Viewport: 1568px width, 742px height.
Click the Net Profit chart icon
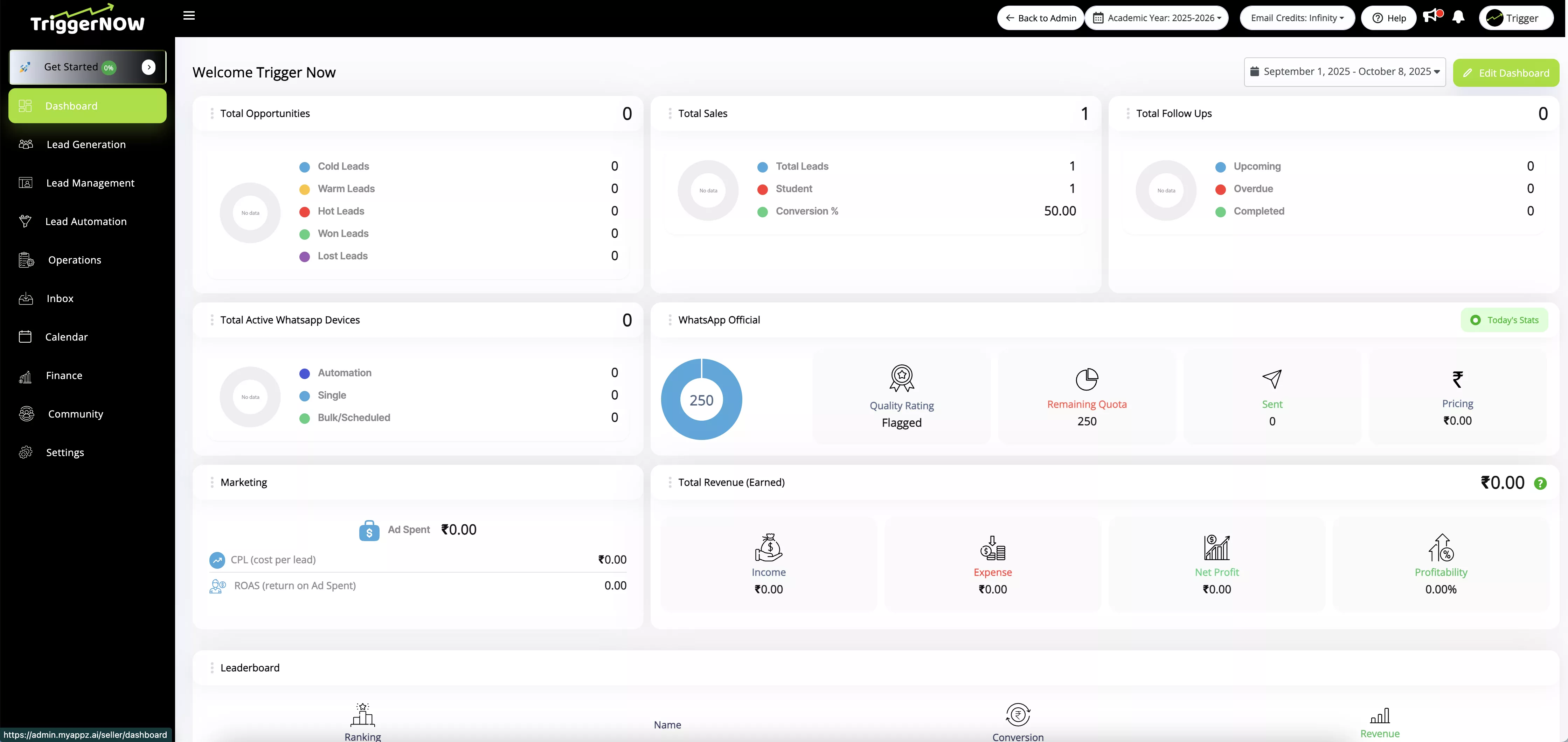point(1216,547)
